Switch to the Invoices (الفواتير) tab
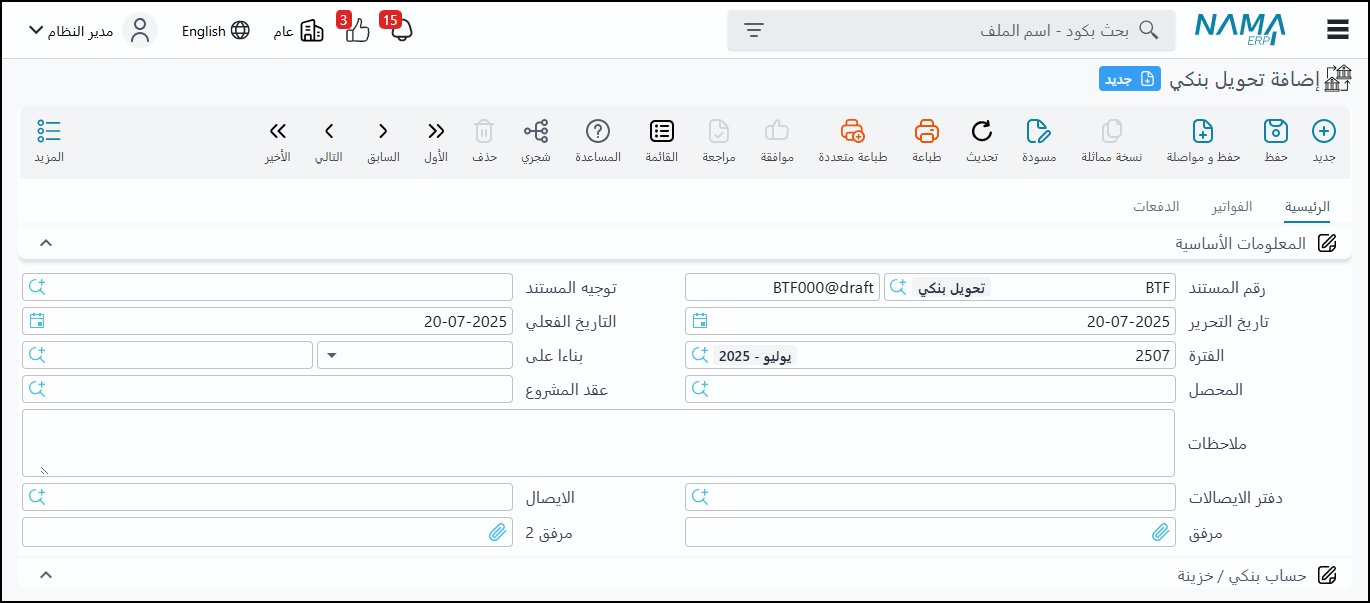Image resolution: width=1370 pixels, height=603 pixels. point(1232,207)
